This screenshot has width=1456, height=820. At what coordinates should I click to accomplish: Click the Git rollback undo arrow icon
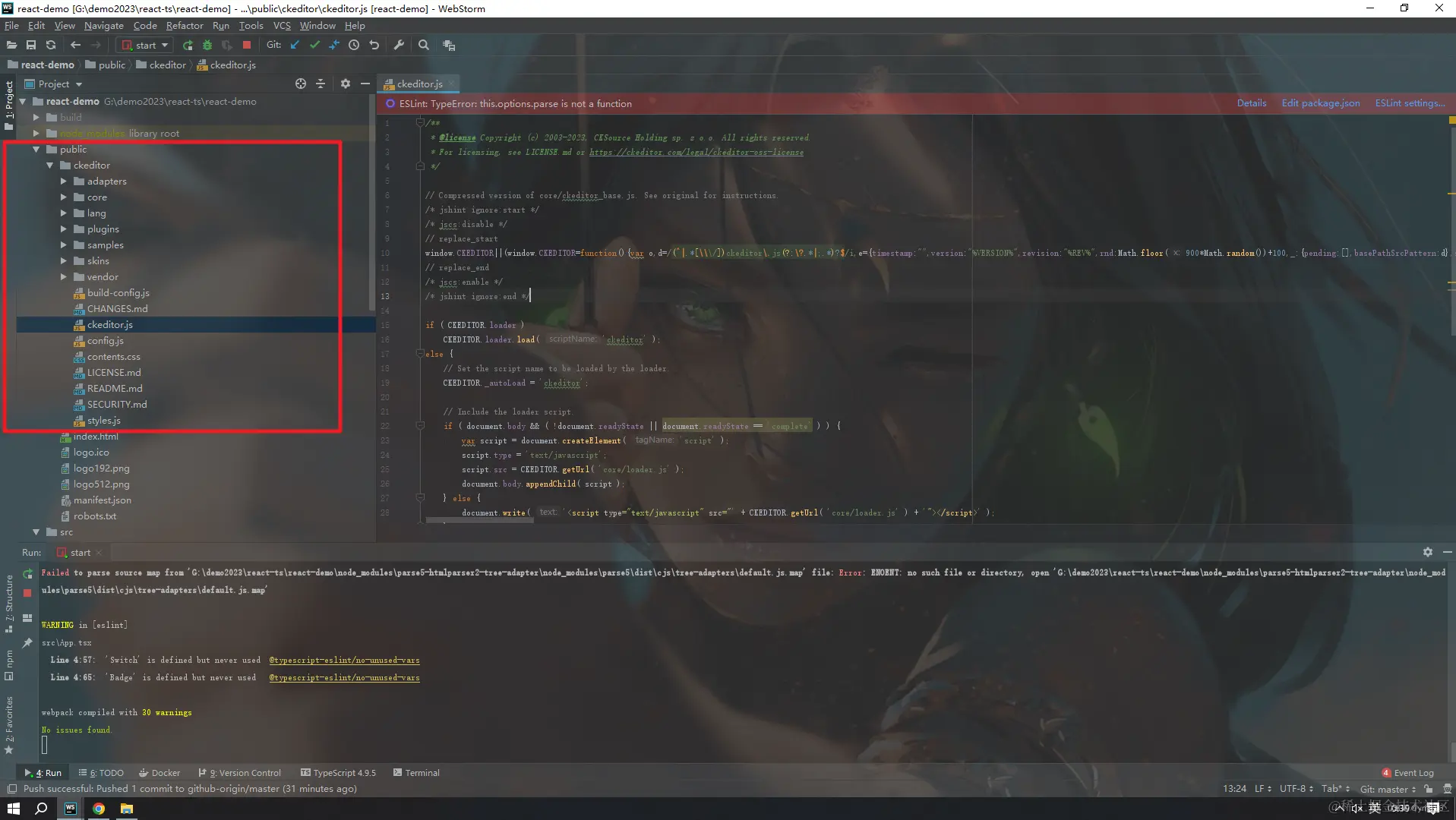pyautogui.click(x=374, y=46)
